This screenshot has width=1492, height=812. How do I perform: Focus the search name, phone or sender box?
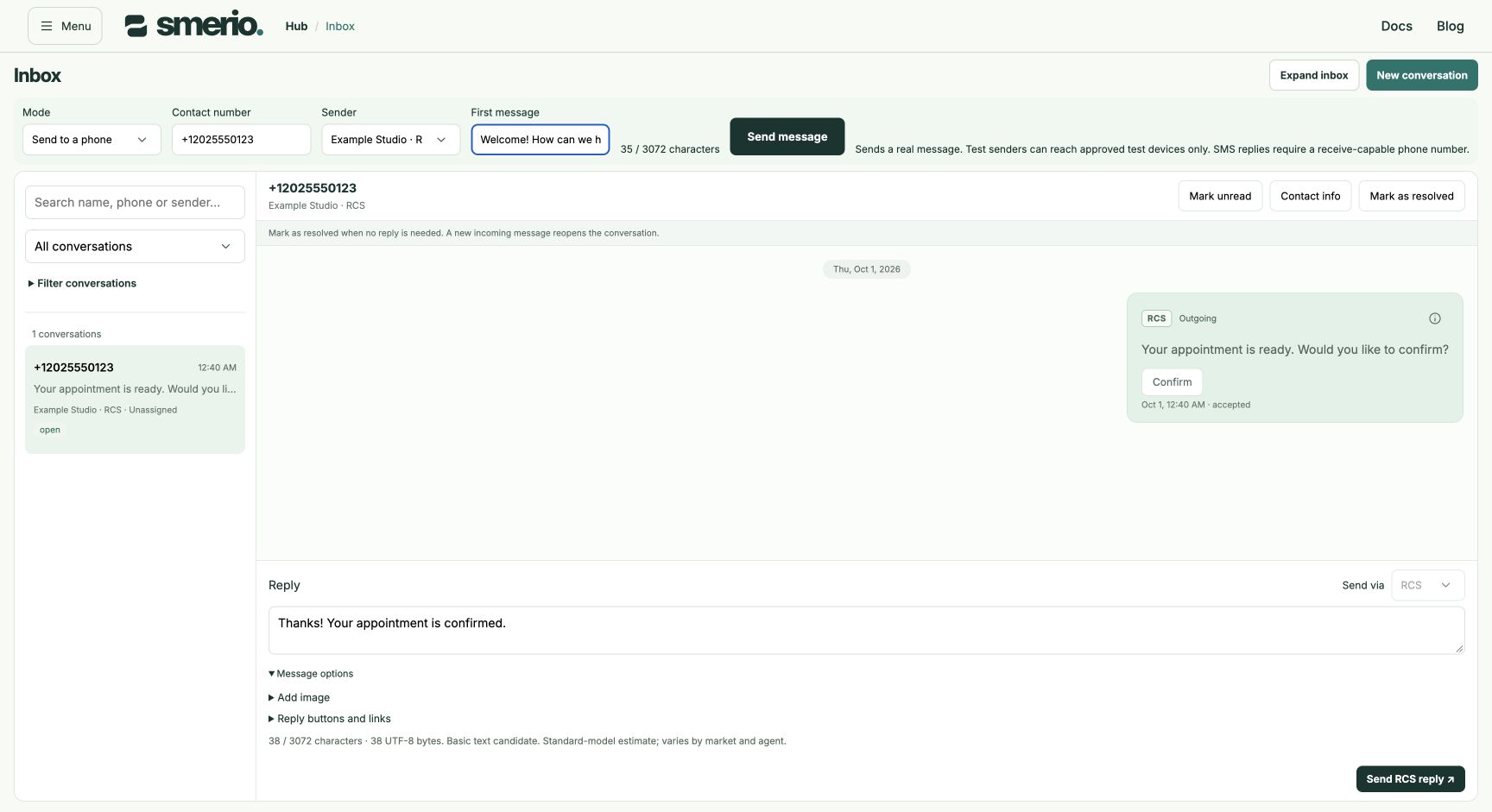(x=135, y=202)
